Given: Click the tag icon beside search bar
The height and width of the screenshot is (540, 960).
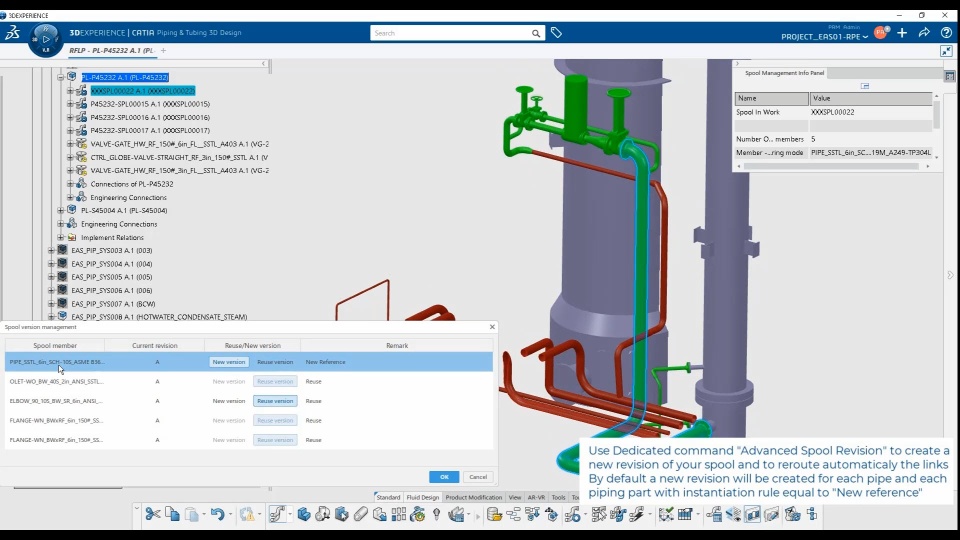Looking at the screenshot, I should pyautogui.click(x=556, y=32).
